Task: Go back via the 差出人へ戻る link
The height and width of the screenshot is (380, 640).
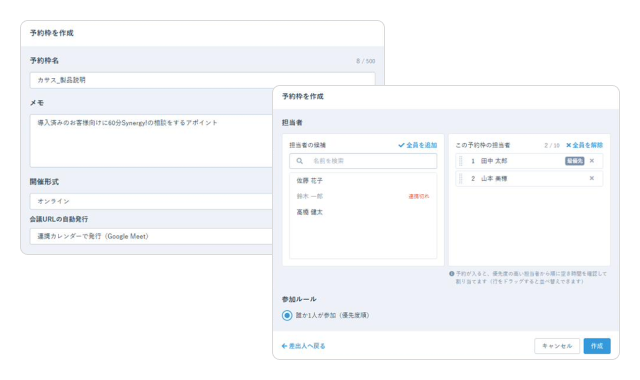Action: click(x=303, y=346)
